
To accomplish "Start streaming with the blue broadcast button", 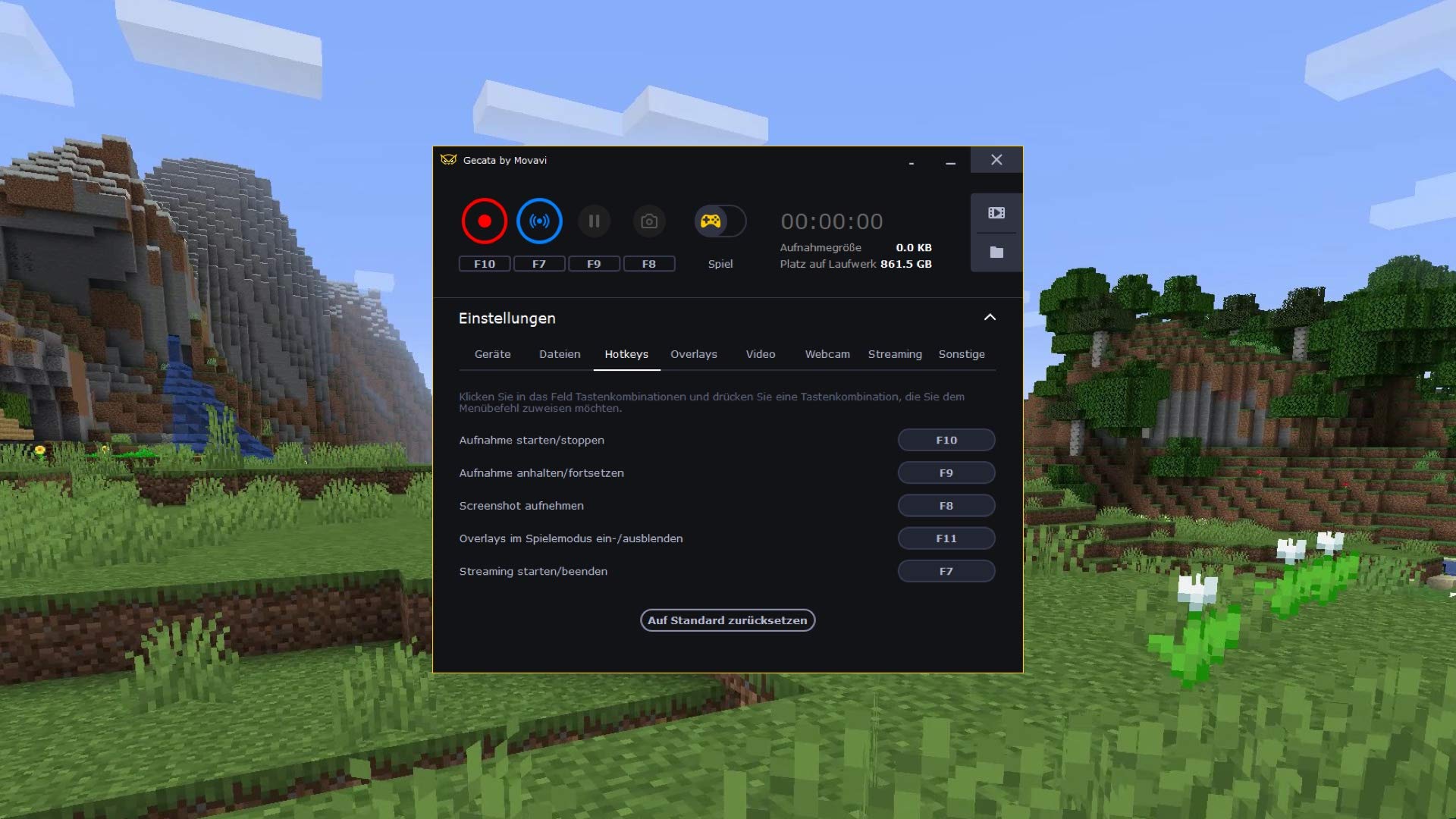I will coord(539,221).
